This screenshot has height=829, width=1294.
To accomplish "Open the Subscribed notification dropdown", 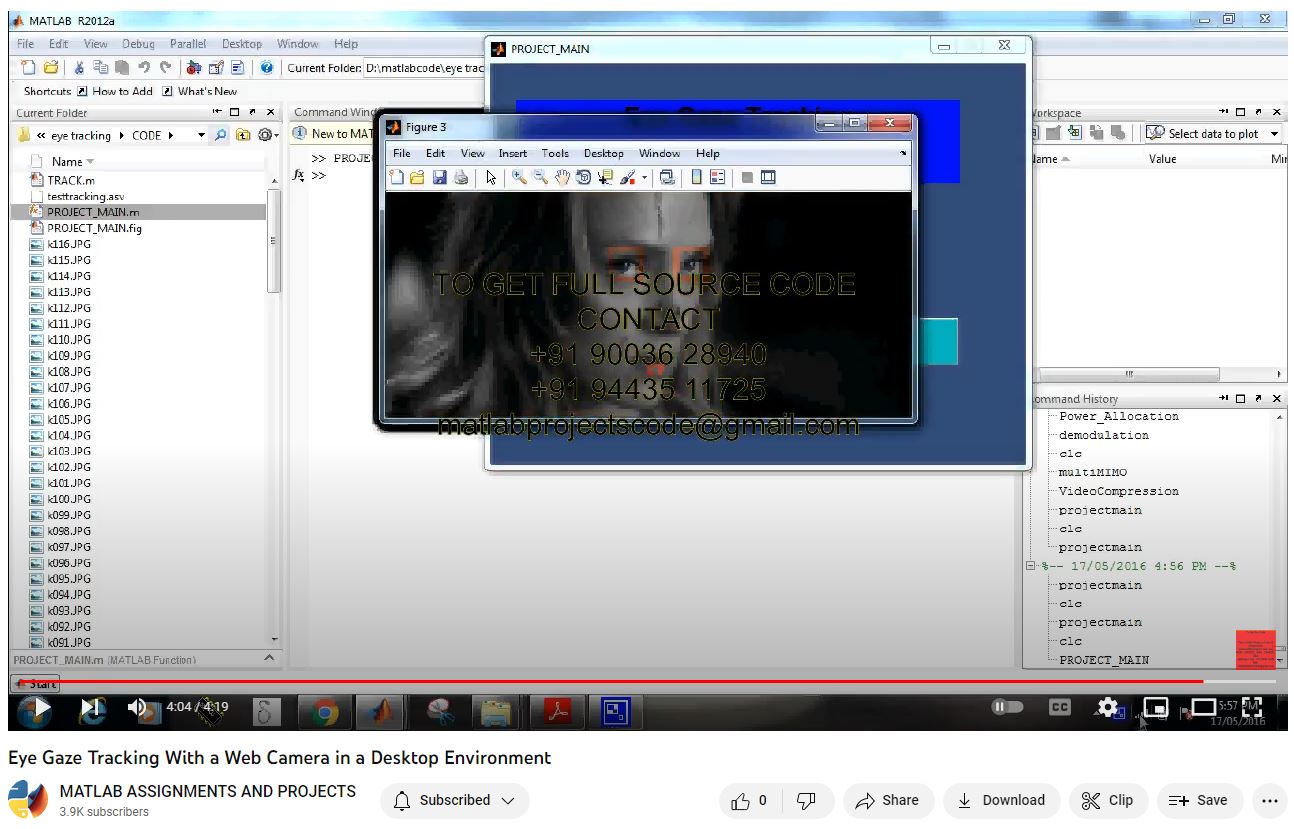I will click(x=455, y=800).
